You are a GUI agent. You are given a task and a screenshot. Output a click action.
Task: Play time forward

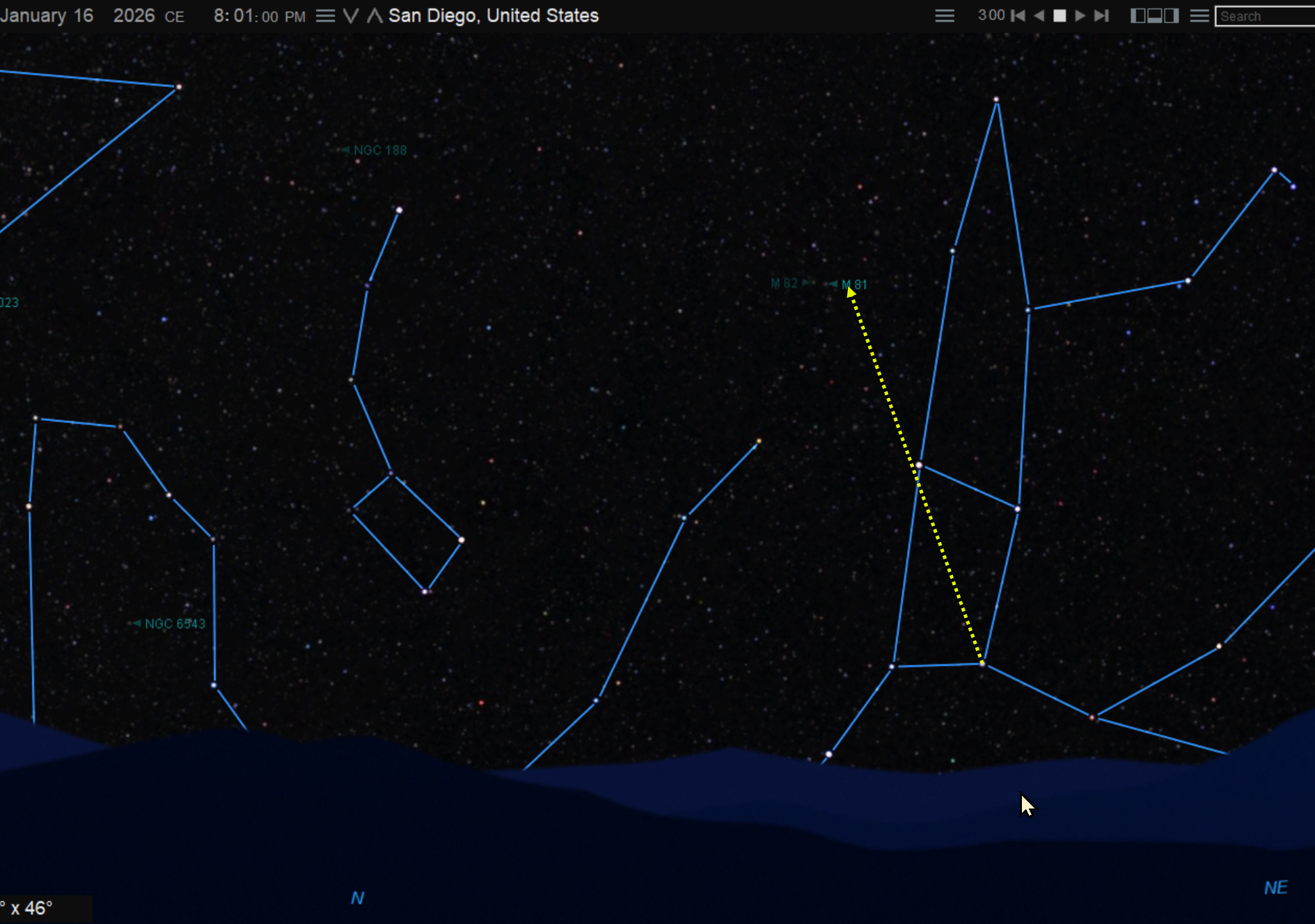click(1080, 15)
